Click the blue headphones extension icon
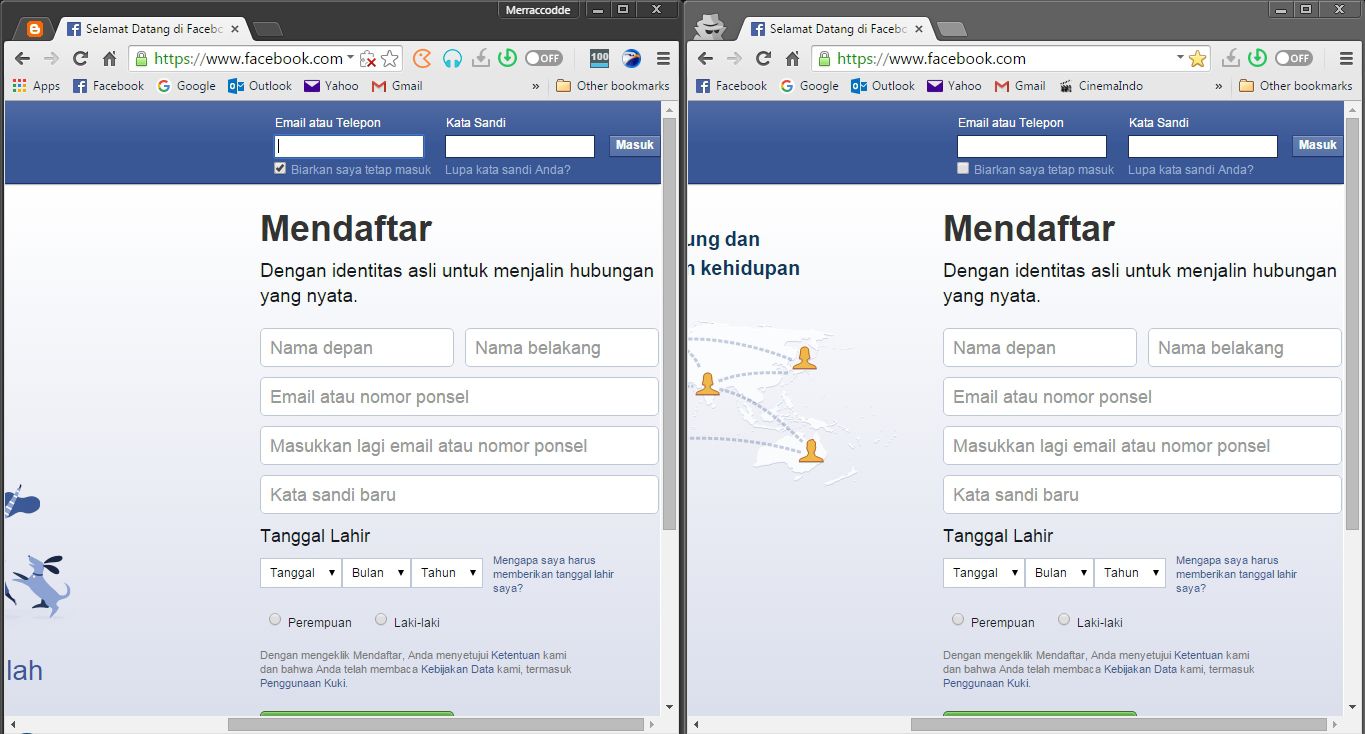Screen dimensions: 1365x734 point(452,58)
